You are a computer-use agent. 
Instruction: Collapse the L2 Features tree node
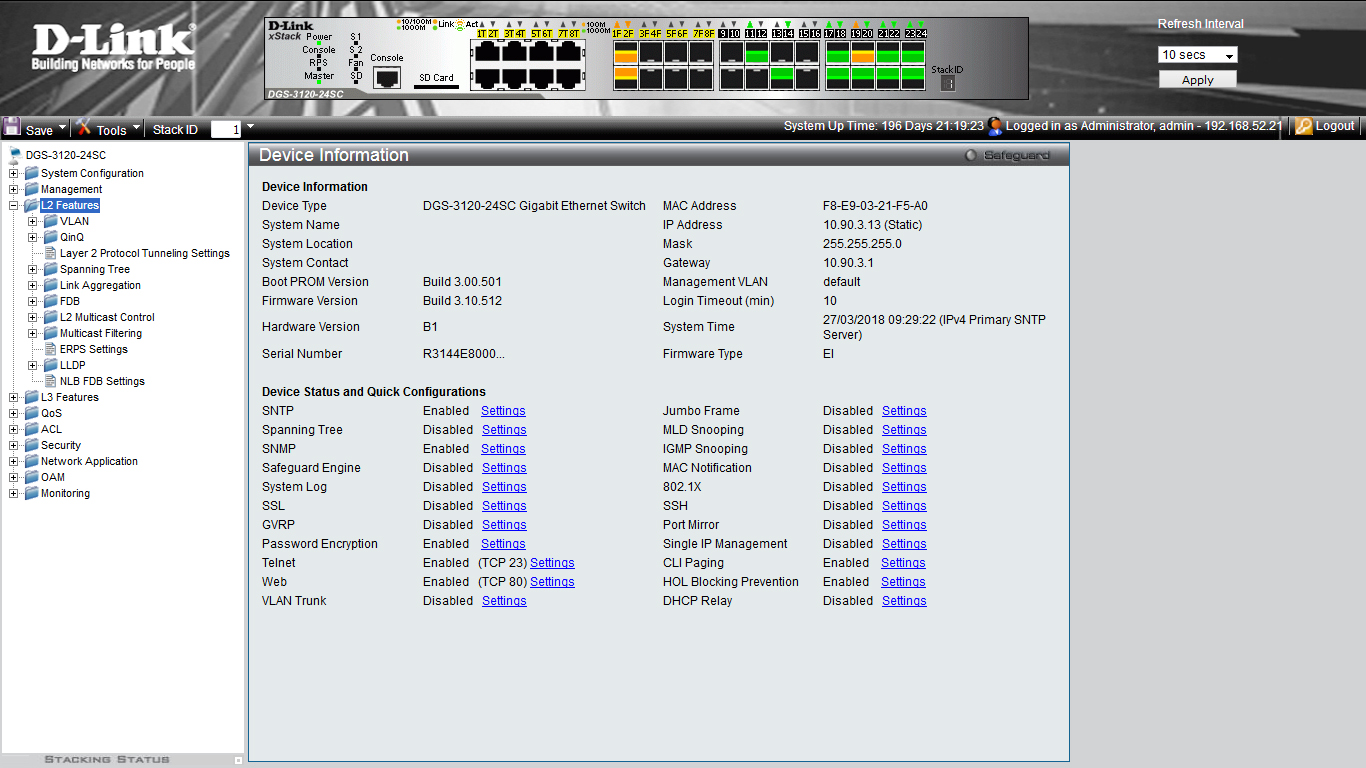click(14, 205)
